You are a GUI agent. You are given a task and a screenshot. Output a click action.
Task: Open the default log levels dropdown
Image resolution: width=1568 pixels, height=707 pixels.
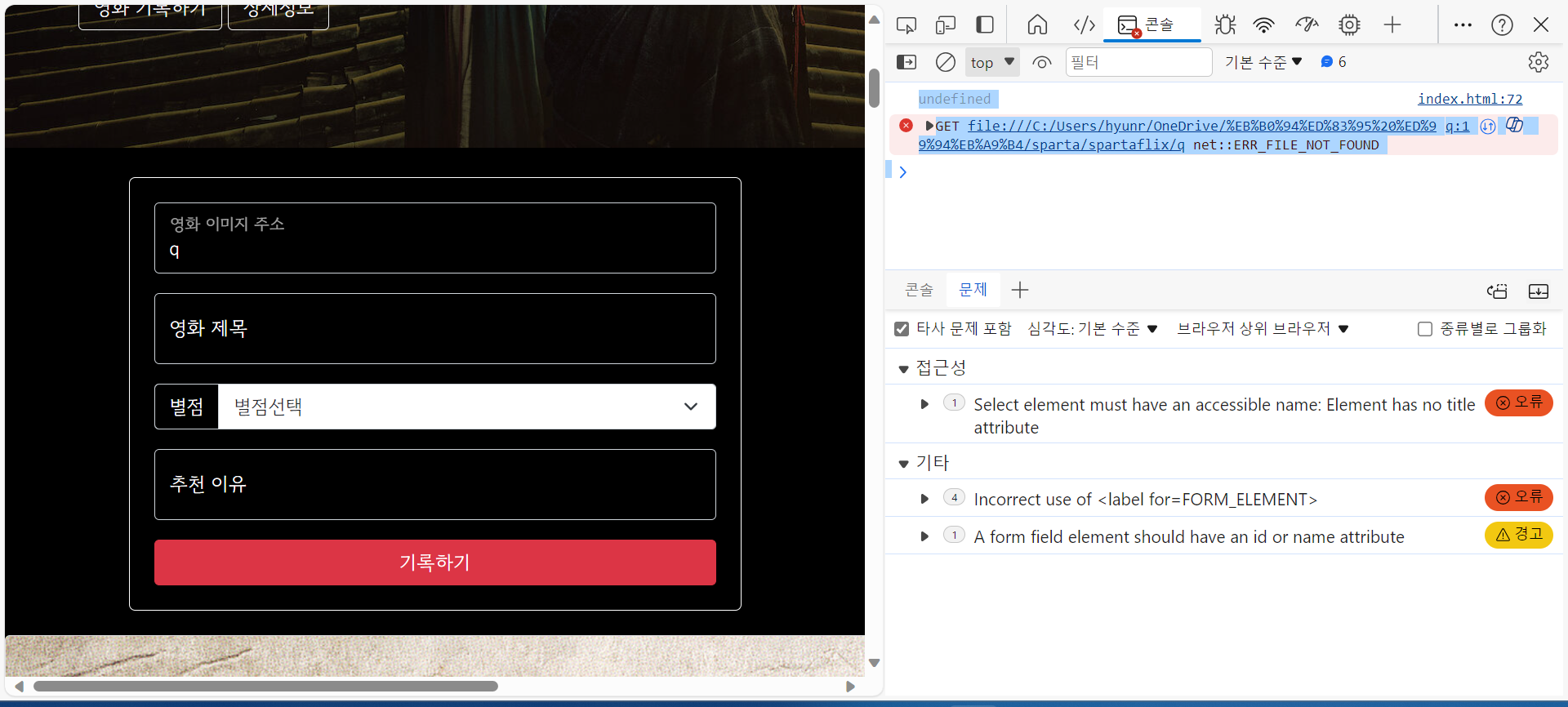point(1263,62)
